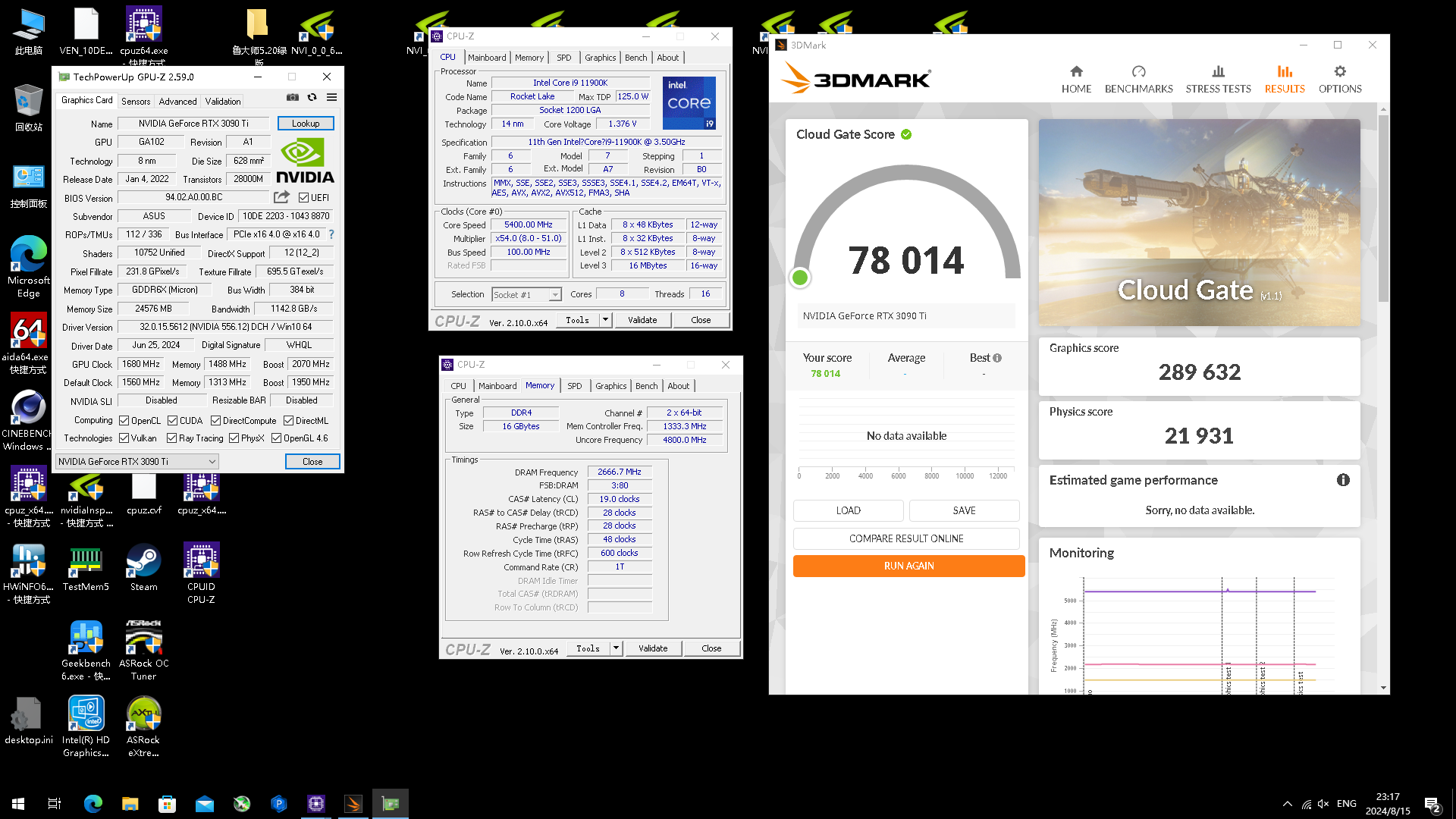Open Microsoft Store taskbar icon
This screenshot has width=1456, height=819.
(x=168, y=804)
